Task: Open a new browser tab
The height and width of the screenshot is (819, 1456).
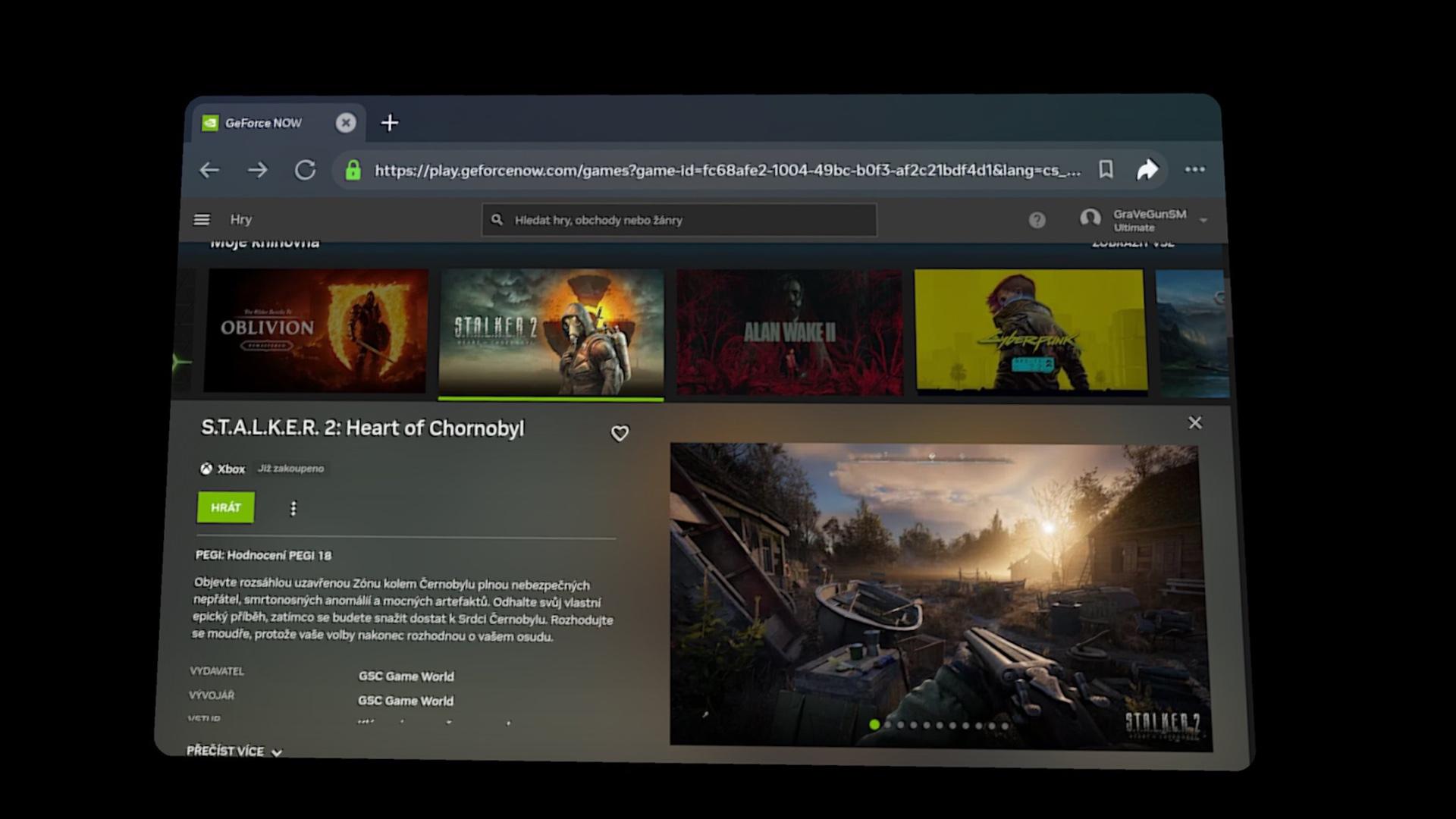Action: pos(390,123)
